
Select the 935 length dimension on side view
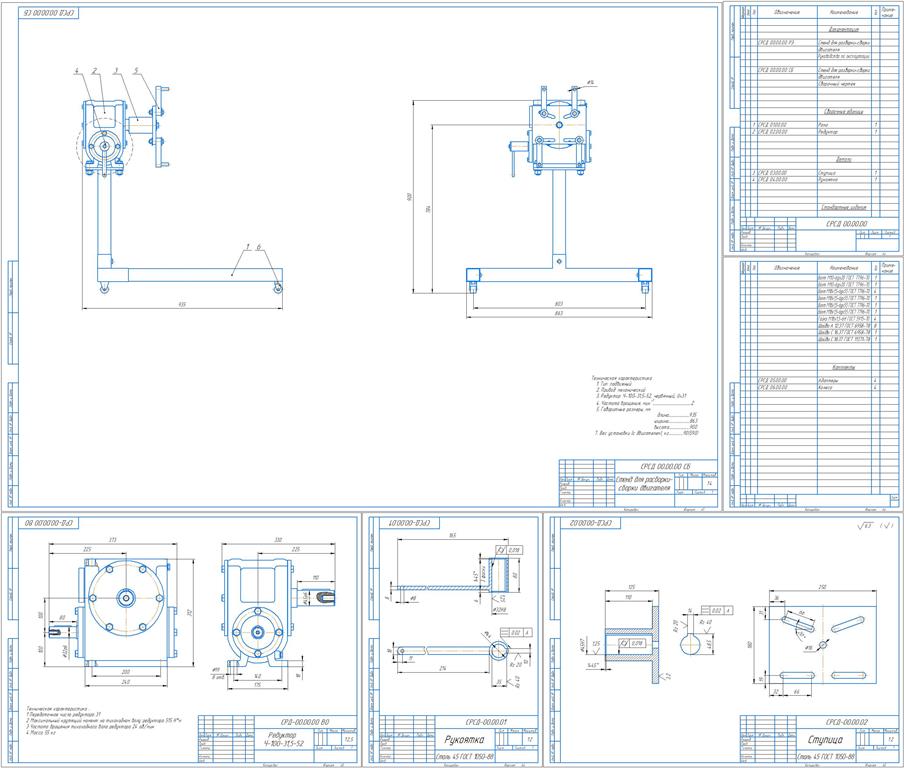[182, 304]
